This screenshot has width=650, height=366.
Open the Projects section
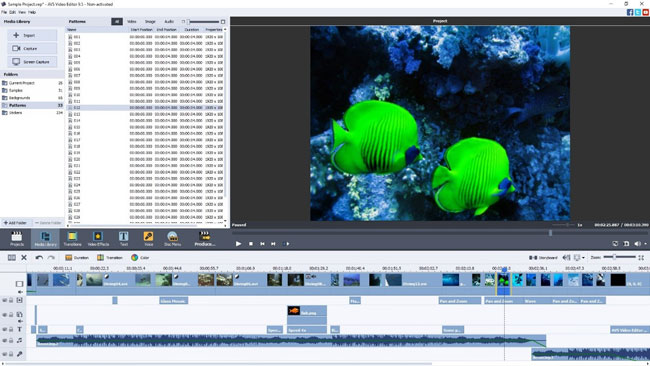pyautogui.click(x=17, y=239)
